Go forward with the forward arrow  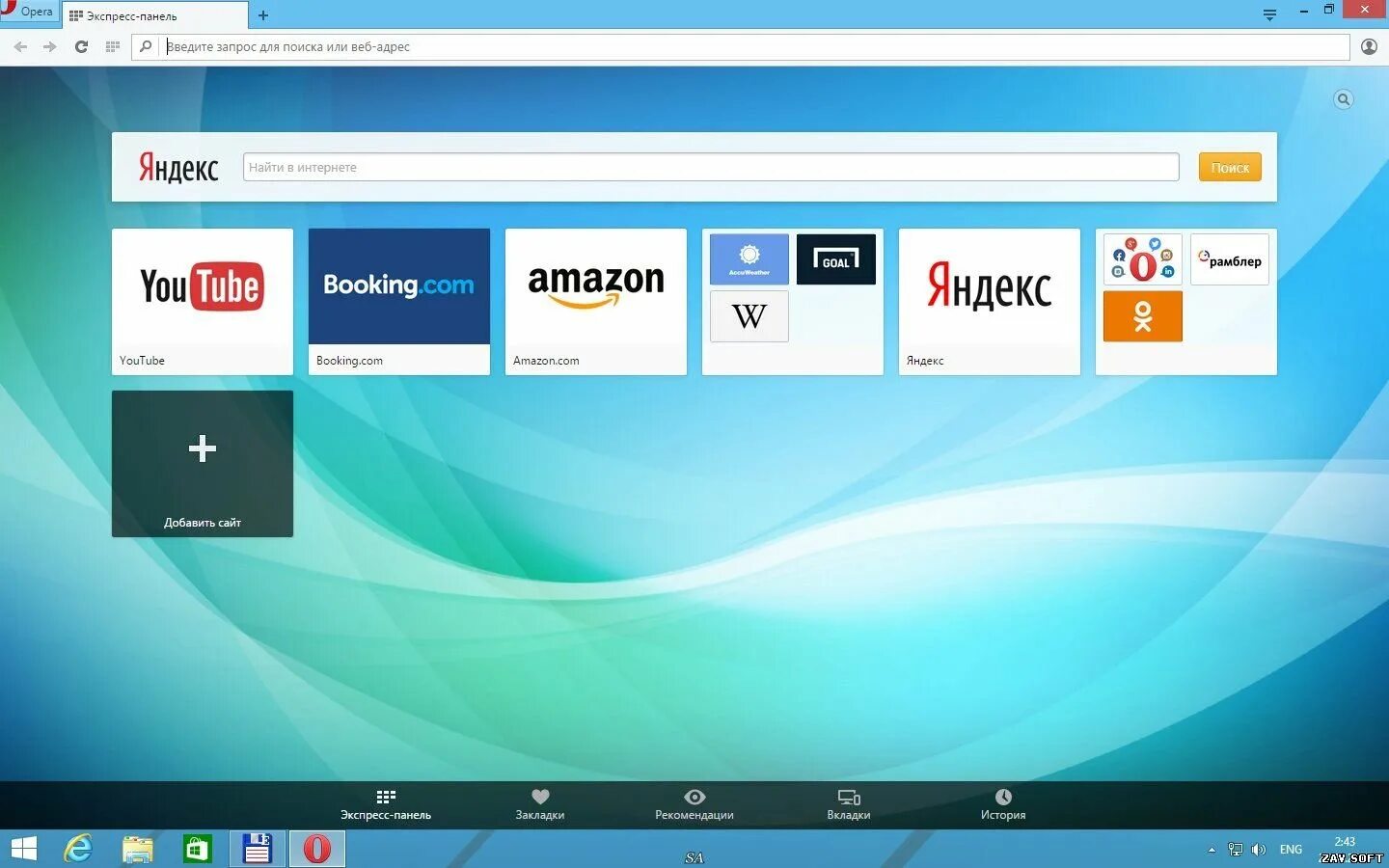(x=50, y=46)
